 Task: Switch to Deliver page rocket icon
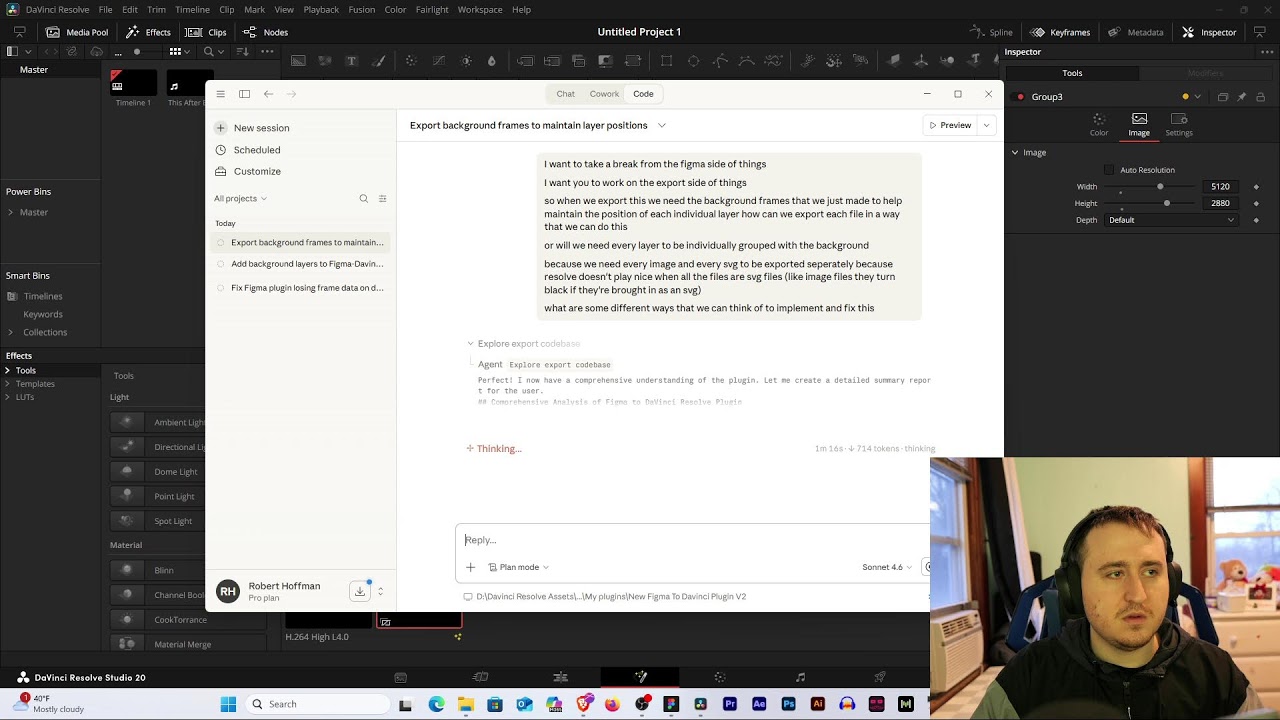[880, 677]
